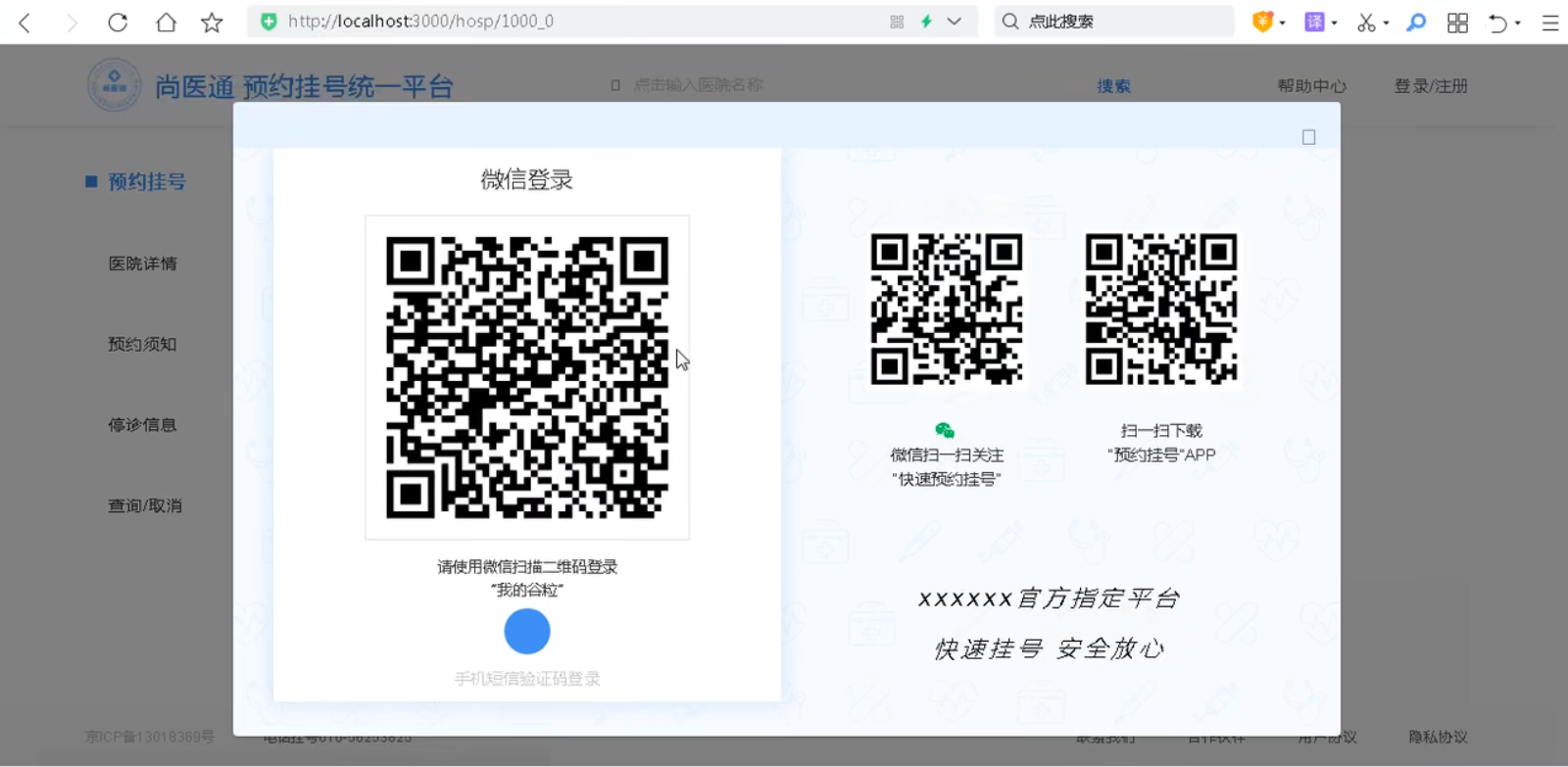Screen dimensions: 1568x767
Task: Click 扫一扫下载 text label
Action: [x=1161, y=430]
